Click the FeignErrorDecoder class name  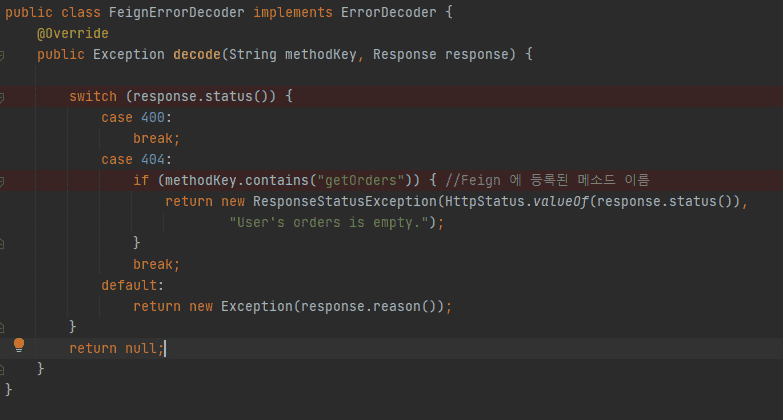coord(177,12)
